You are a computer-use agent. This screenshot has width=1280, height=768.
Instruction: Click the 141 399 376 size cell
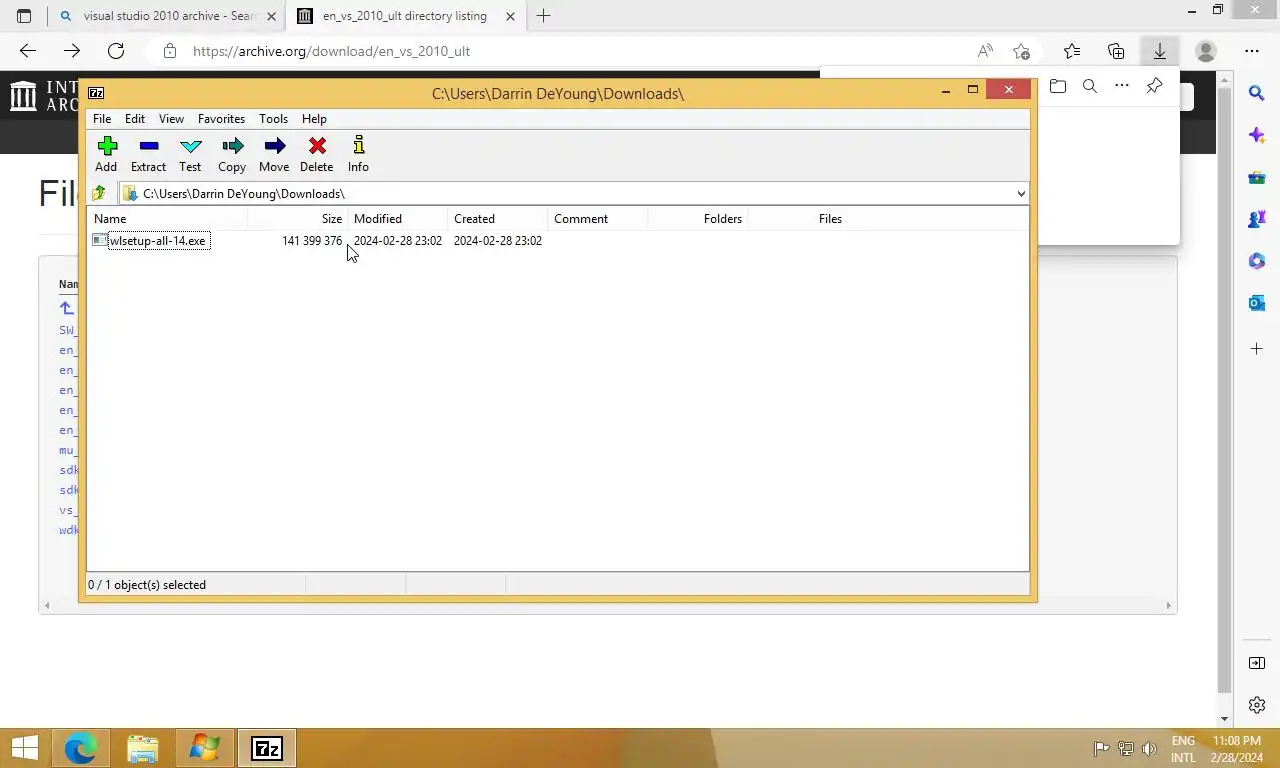click(x=312, y=240)
